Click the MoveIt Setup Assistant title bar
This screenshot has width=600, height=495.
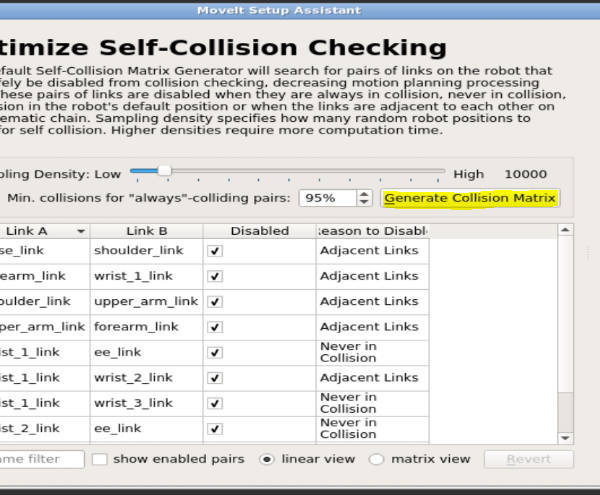(300, 10)
